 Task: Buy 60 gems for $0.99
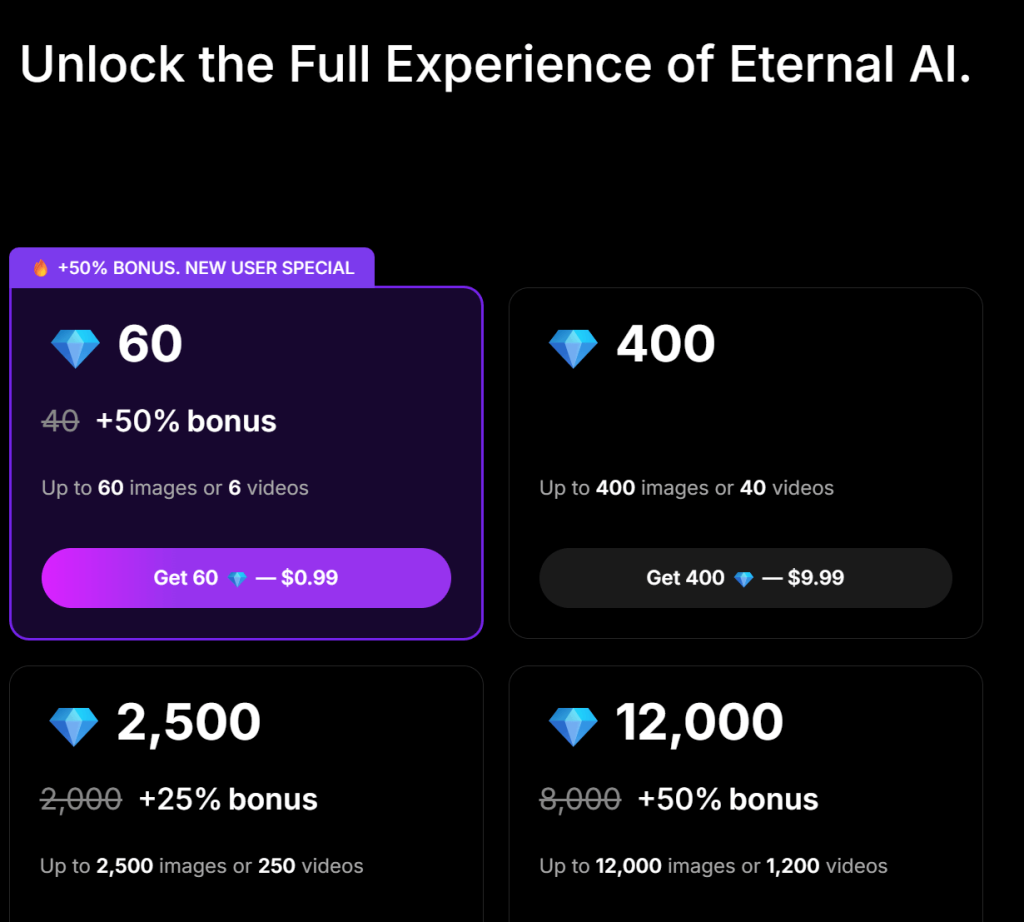pyautogui.click(x=246, y=578)
